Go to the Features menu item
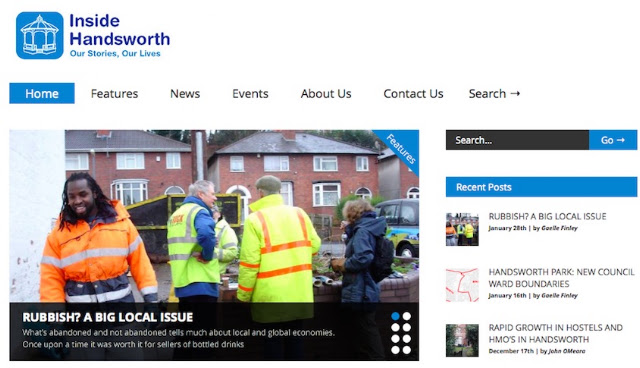 click(114, 93)
